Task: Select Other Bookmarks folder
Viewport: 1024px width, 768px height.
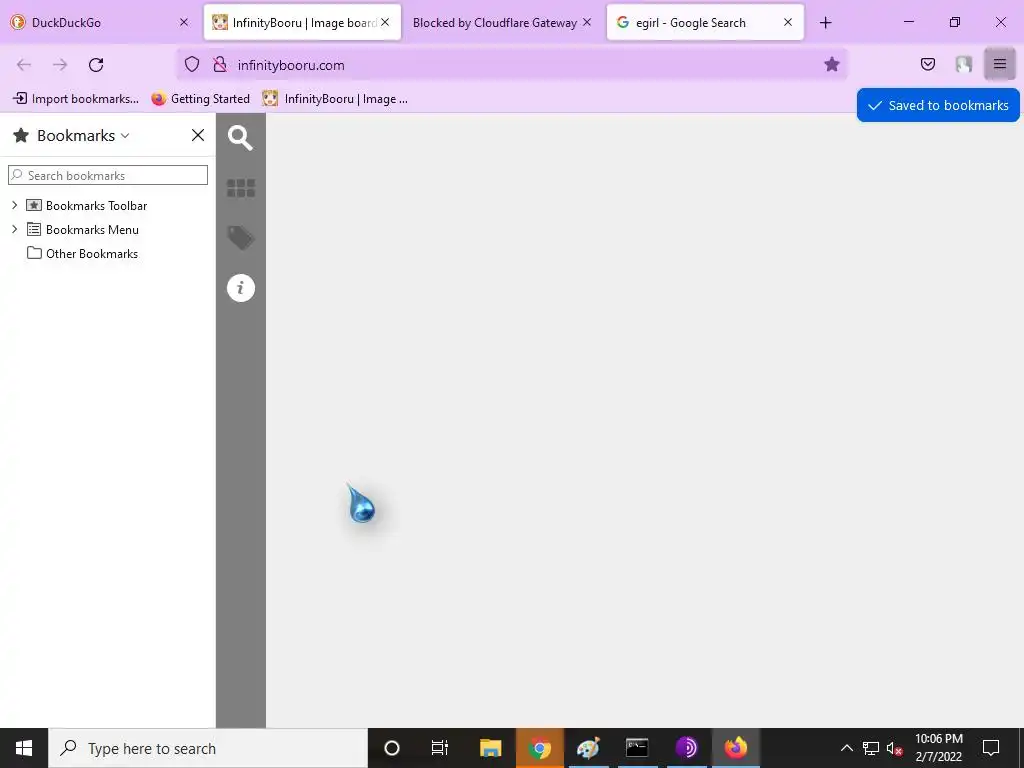Action: pos(82,253)
